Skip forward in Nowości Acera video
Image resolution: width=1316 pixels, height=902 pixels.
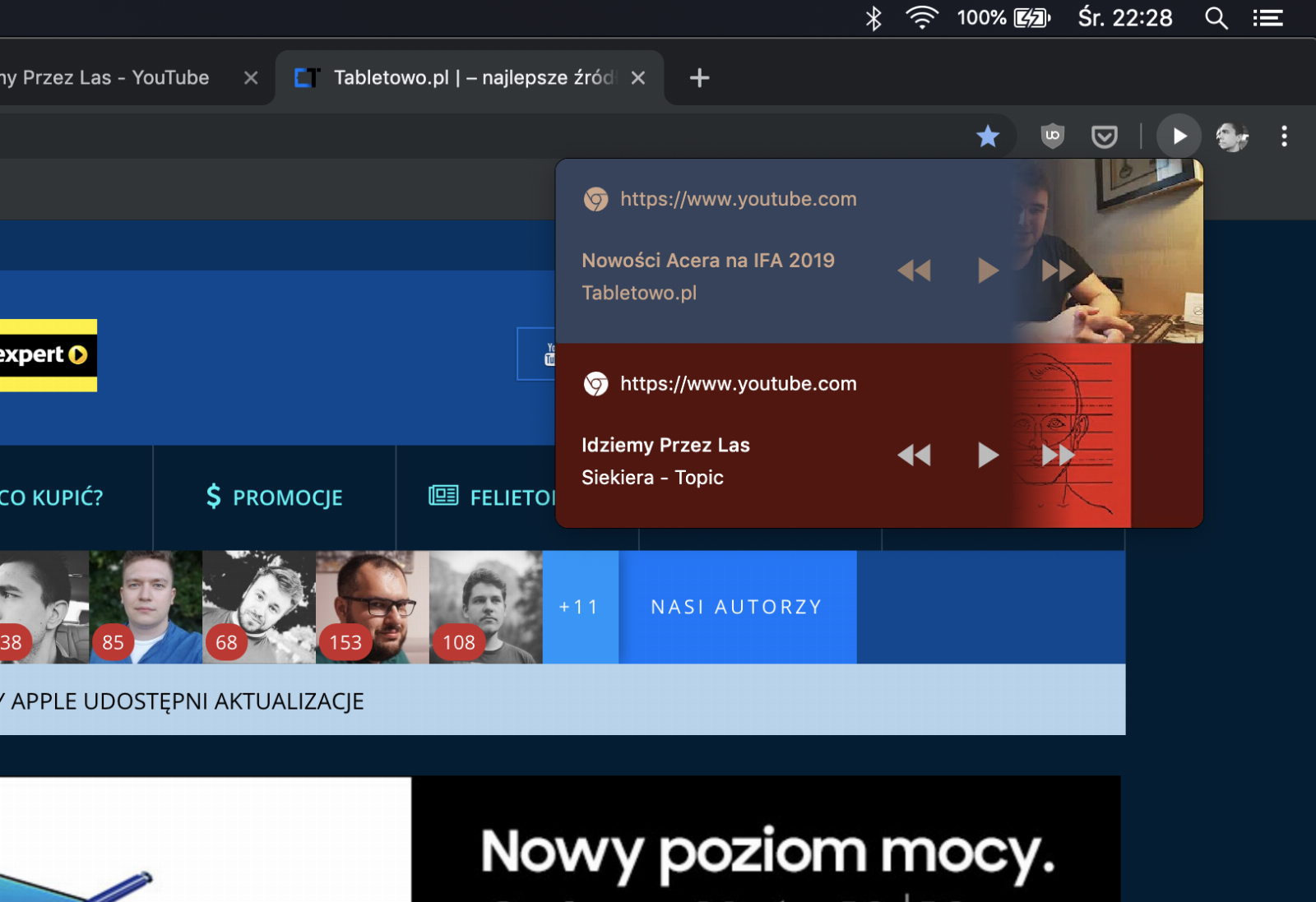coord(1059,271)
